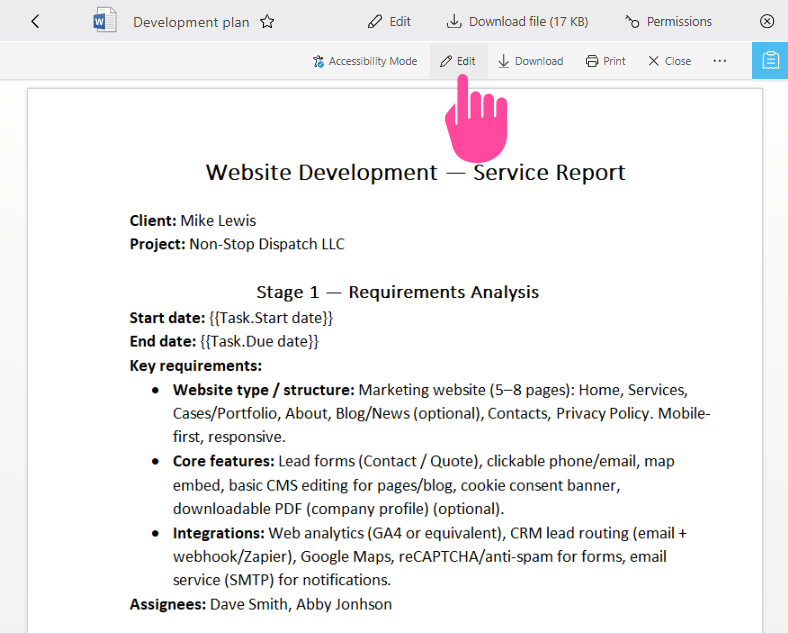Screen dimensions: 788x634
Task: Click the project name Non-Stop Dispatch LLC
Action: point(267,244)
